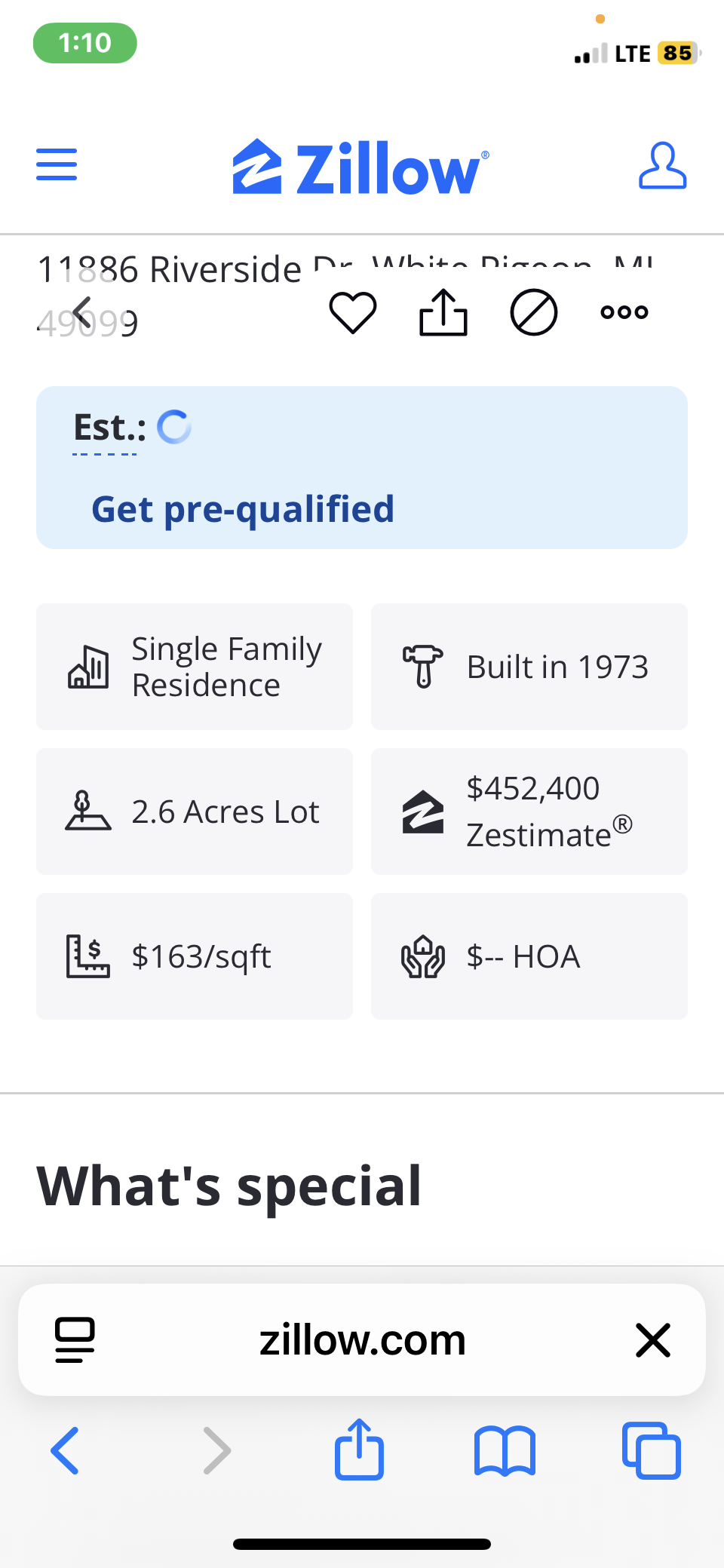724x1568 pixels.
Task: Open Safari page settings menu icon
Action: pos(75,1340)
